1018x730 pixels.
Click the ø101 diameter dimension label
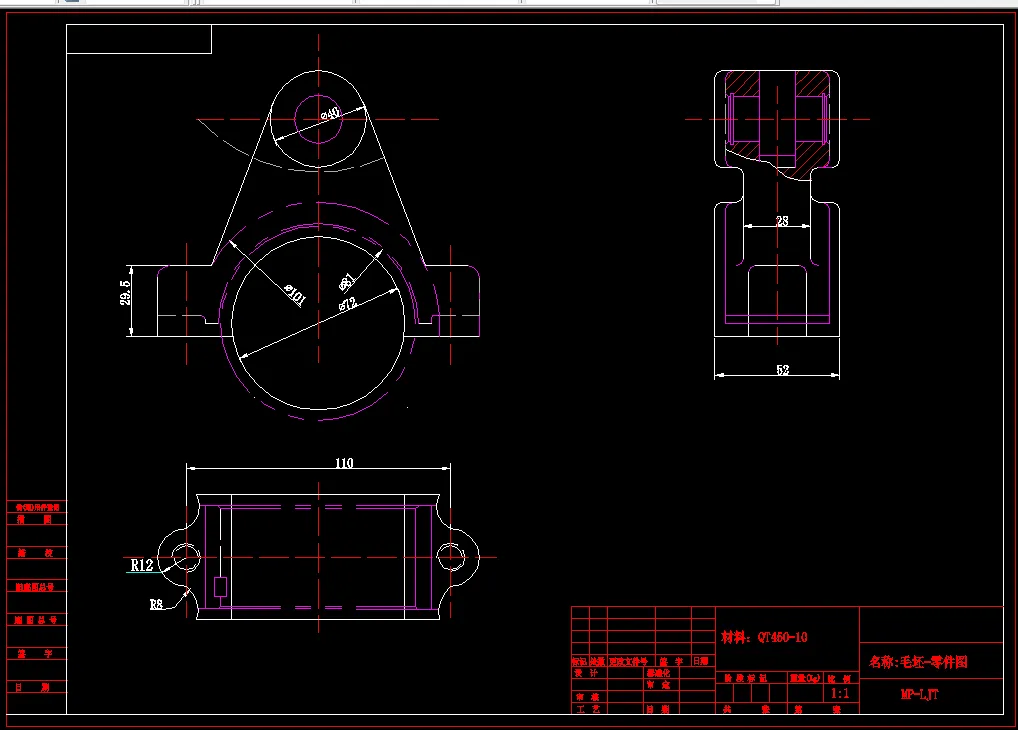coord(295,294)
